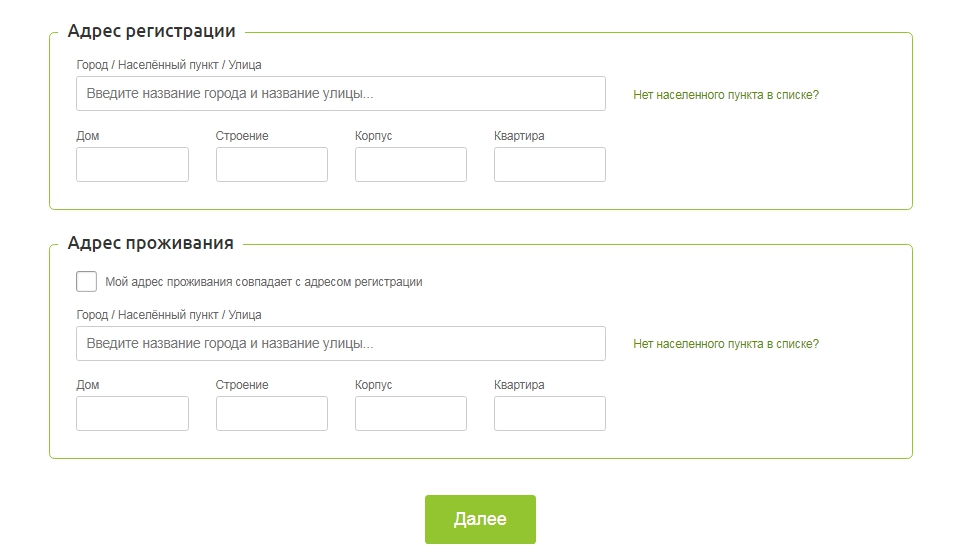Click the 'Мой адрес проживания совпадает' label text
This screenshot has width=969, height=552.
tap(264, 282)
